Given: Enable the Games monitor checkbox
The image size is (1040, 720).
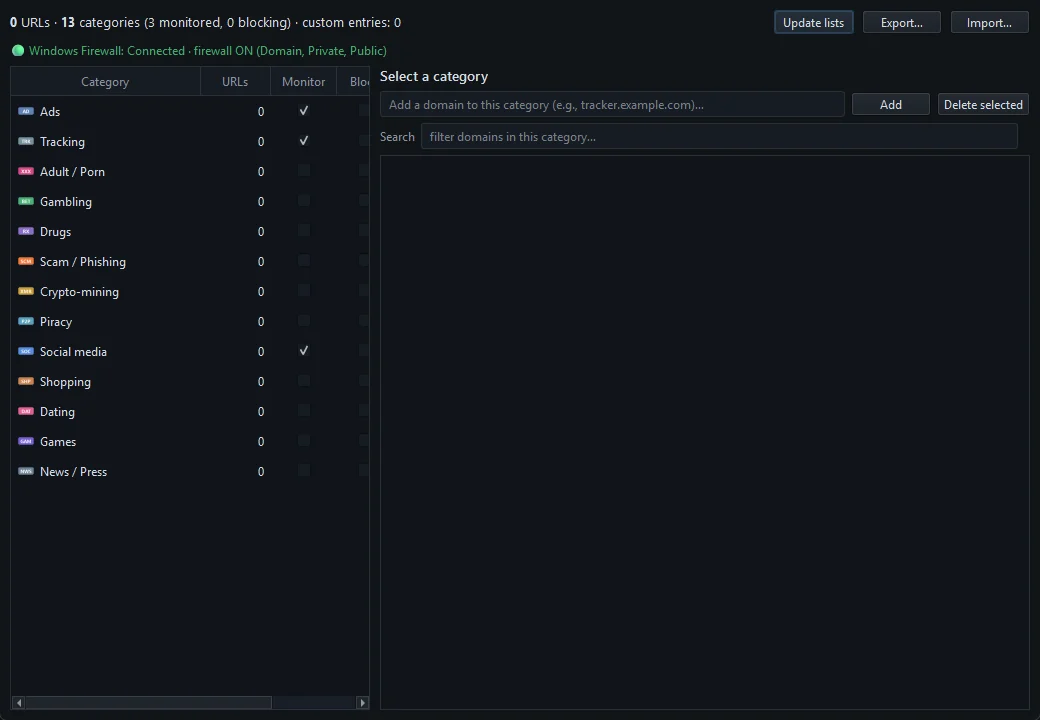Looking at the screenshot, I should pyautogui.click(x=304, y=441).
